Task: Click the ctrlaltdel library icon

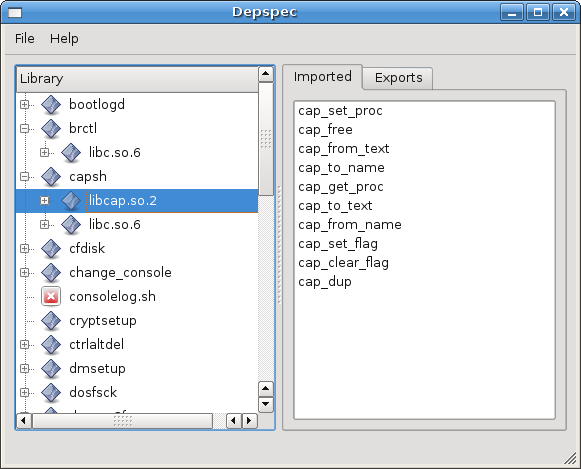Action: 51,345
